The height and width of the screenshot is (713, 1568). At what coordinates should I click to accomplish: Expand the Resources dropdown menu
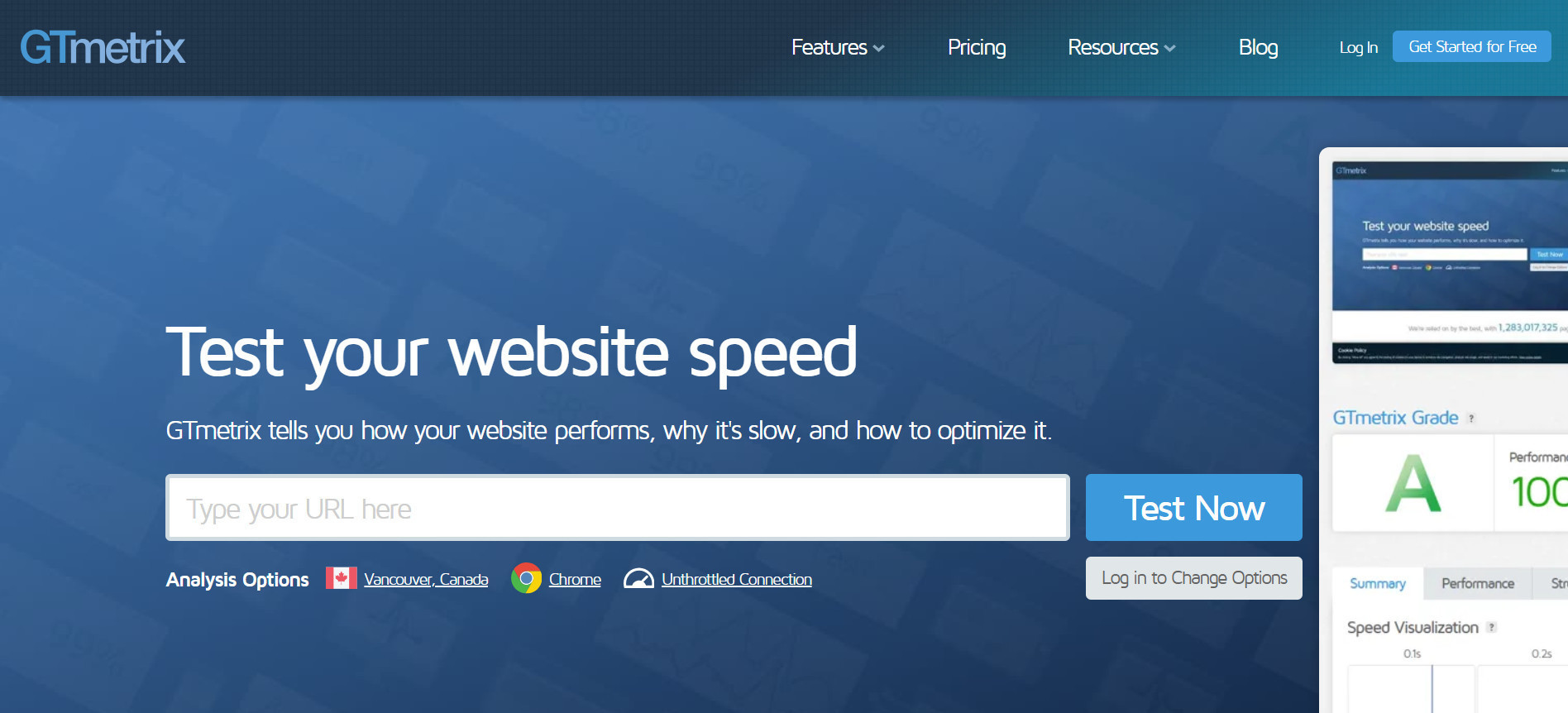click(x=1121, y=48)
